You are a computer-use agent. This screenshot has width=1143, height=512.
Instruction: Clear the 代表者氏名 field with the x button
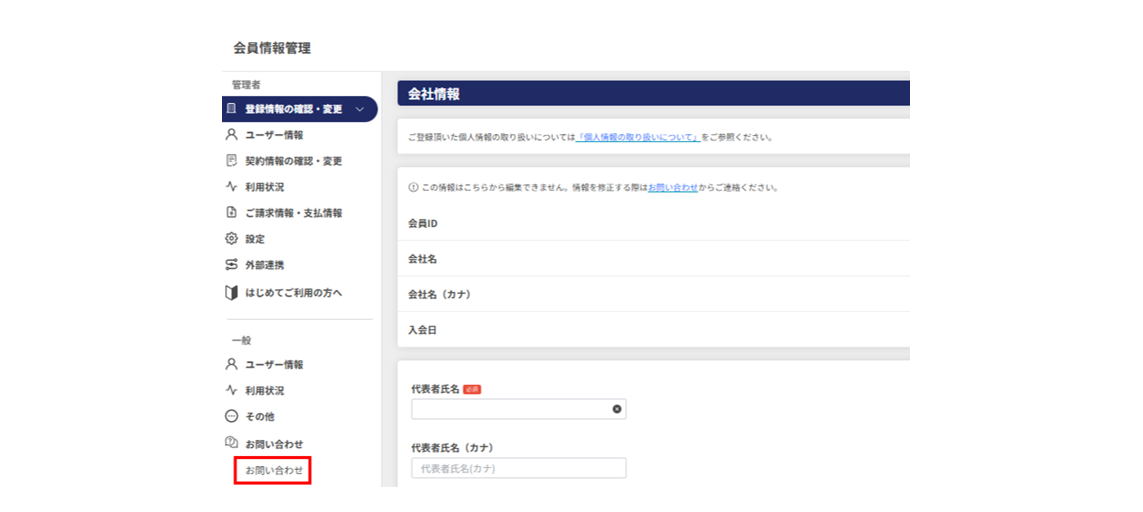(616, 409)
